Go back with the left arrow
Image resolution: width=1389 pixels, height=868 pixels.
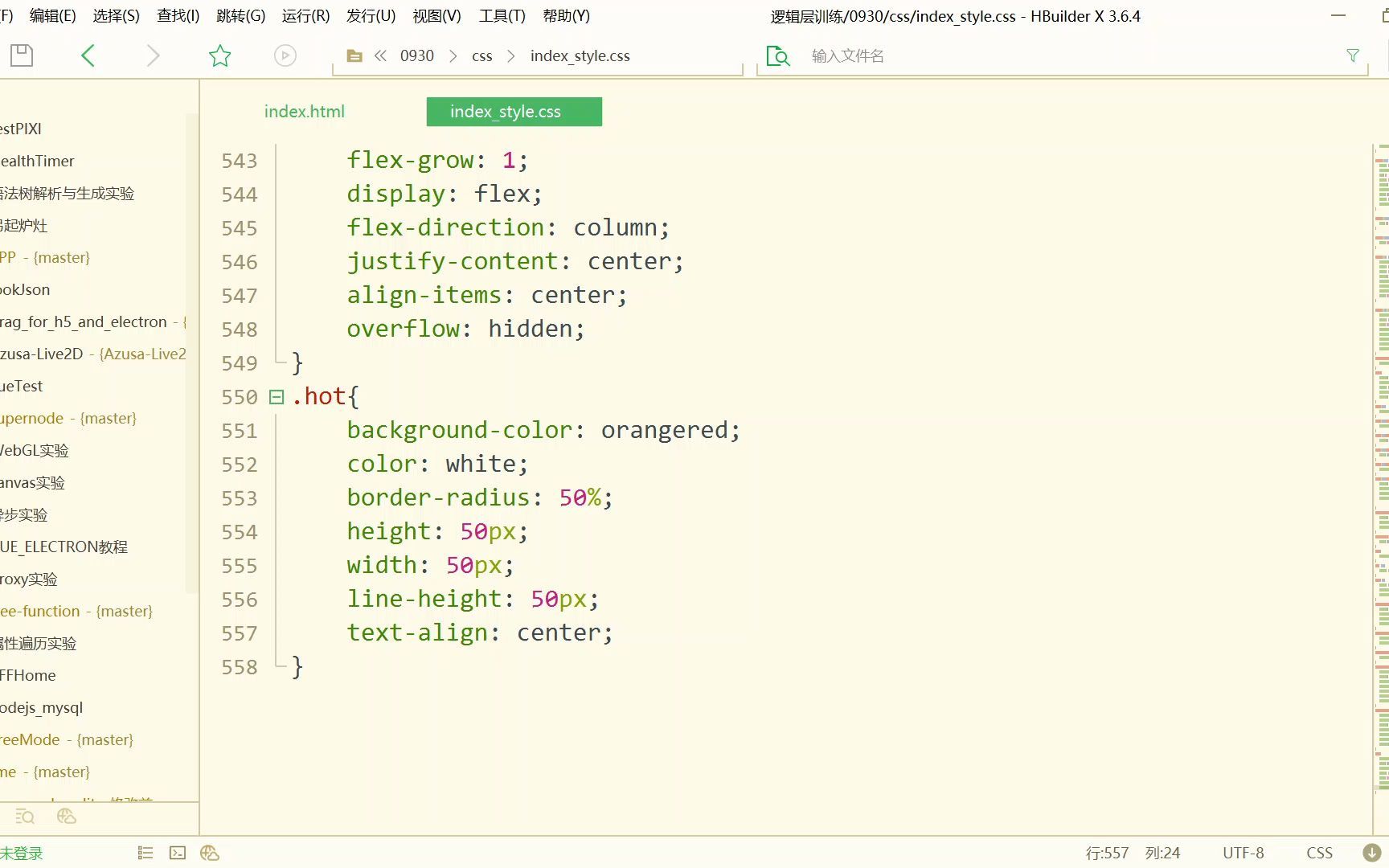pos(88,55)
